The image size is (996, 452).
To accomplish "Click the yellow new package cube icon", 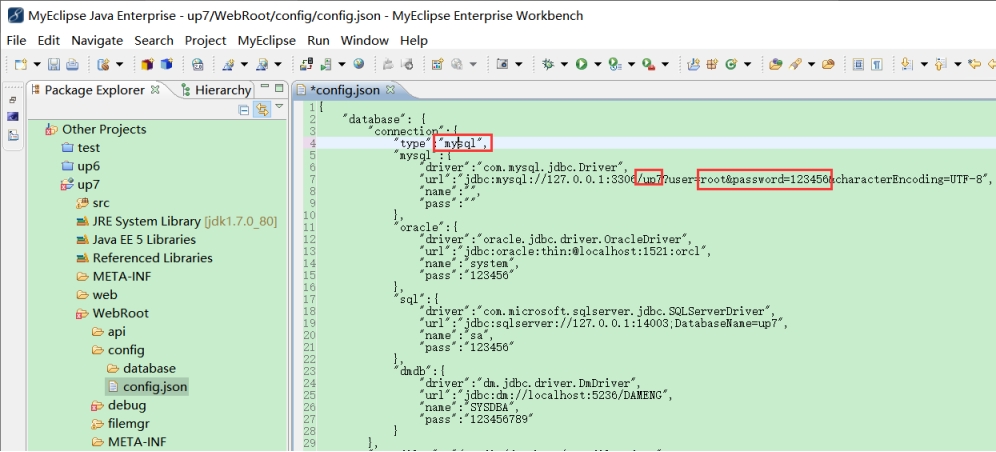I will tap(147, 64).
